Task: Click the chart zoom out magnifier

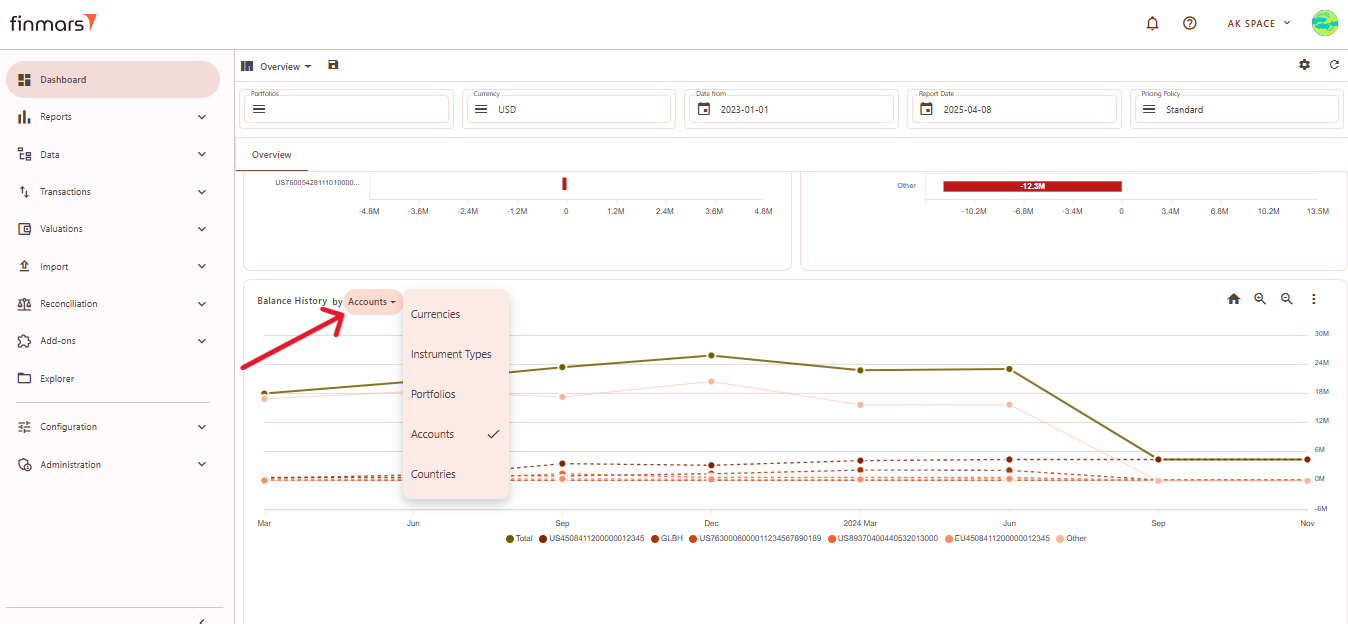Action: [x=1287, y=299]
